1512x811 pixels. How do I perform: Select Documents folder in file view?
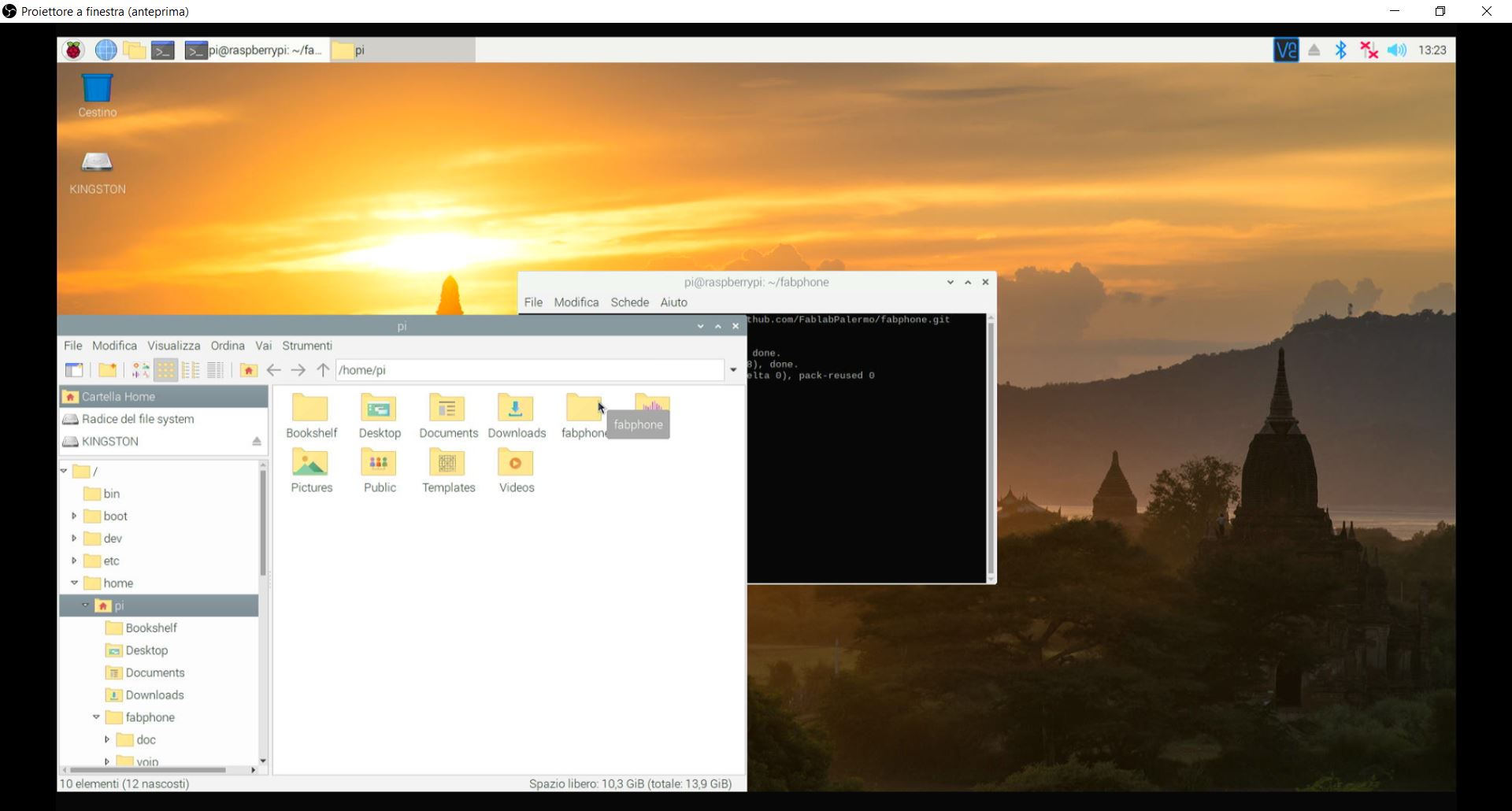[x=448, y=416]
